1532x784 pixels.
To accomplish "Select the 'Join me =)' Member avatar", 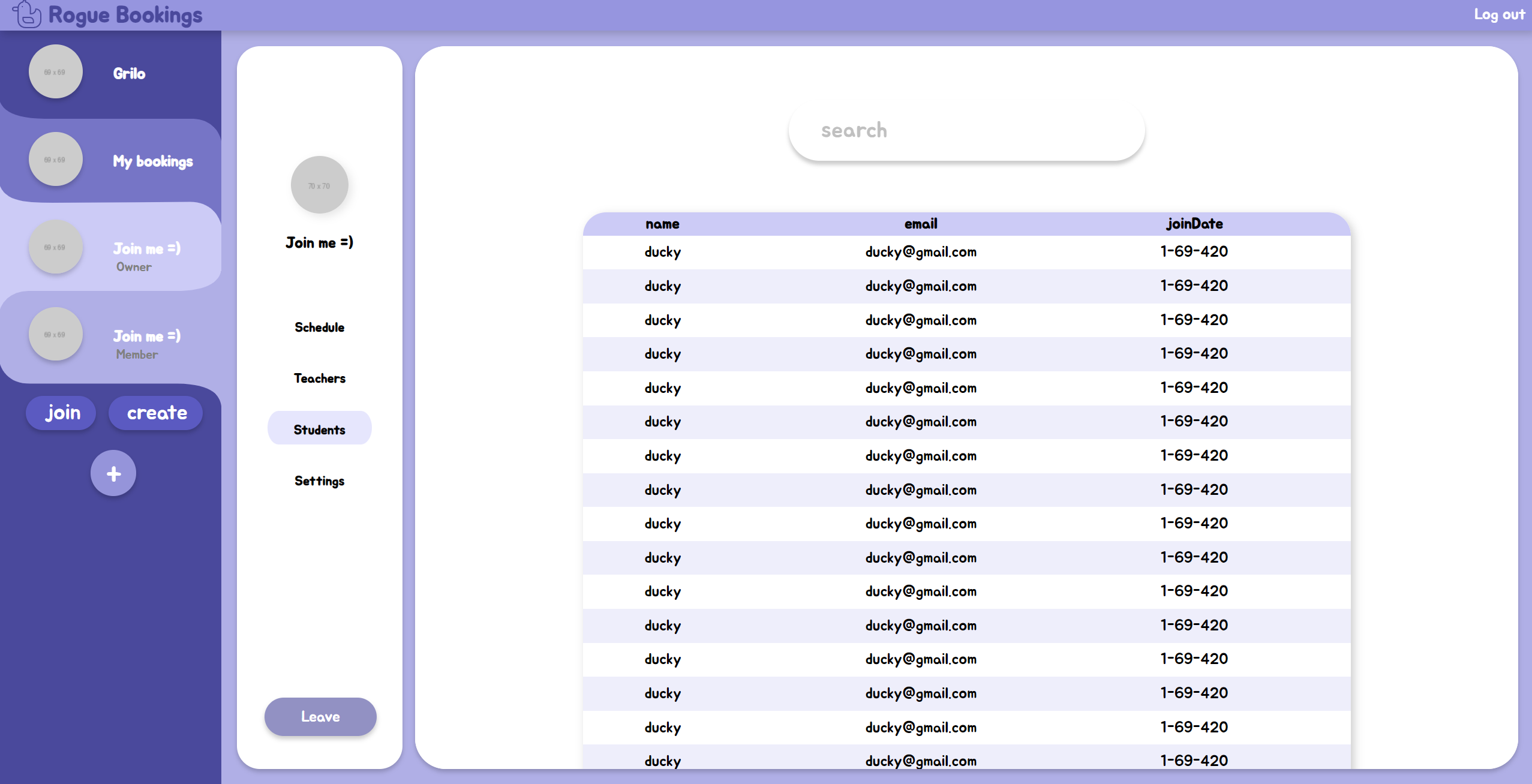I will (55, 334).
